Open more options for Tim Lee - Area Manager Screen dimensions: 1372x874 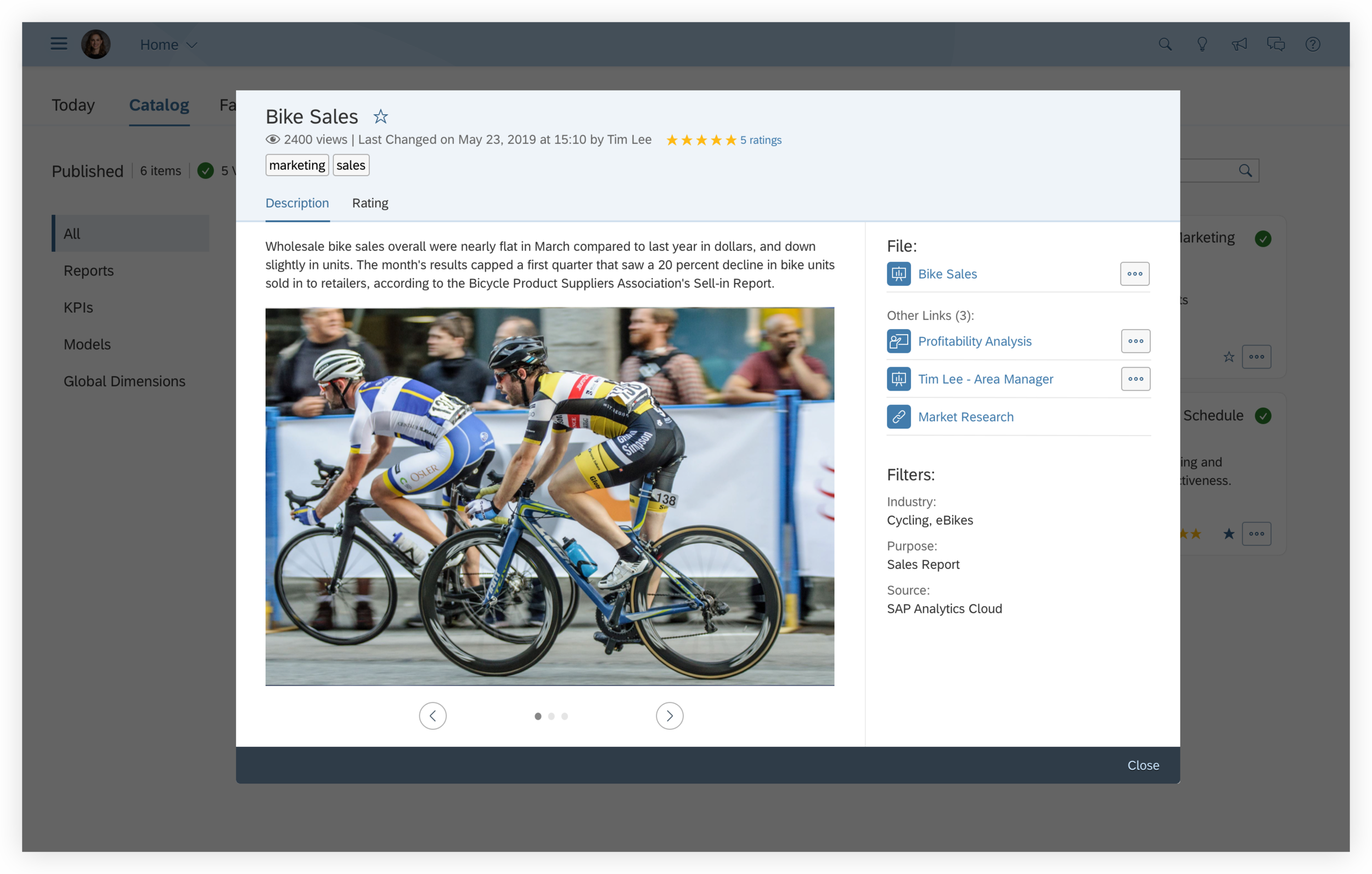(1135, 379)
